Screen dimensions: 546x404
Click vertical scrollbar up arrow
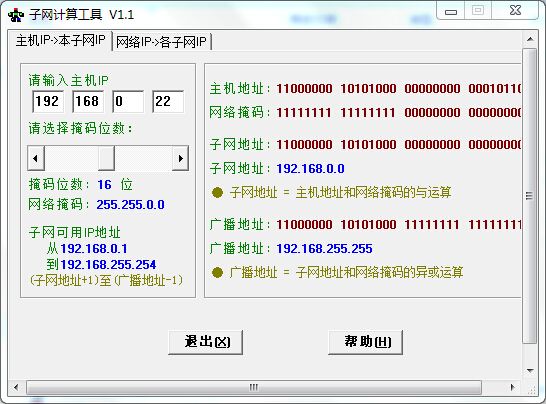[x=530, y=39]
